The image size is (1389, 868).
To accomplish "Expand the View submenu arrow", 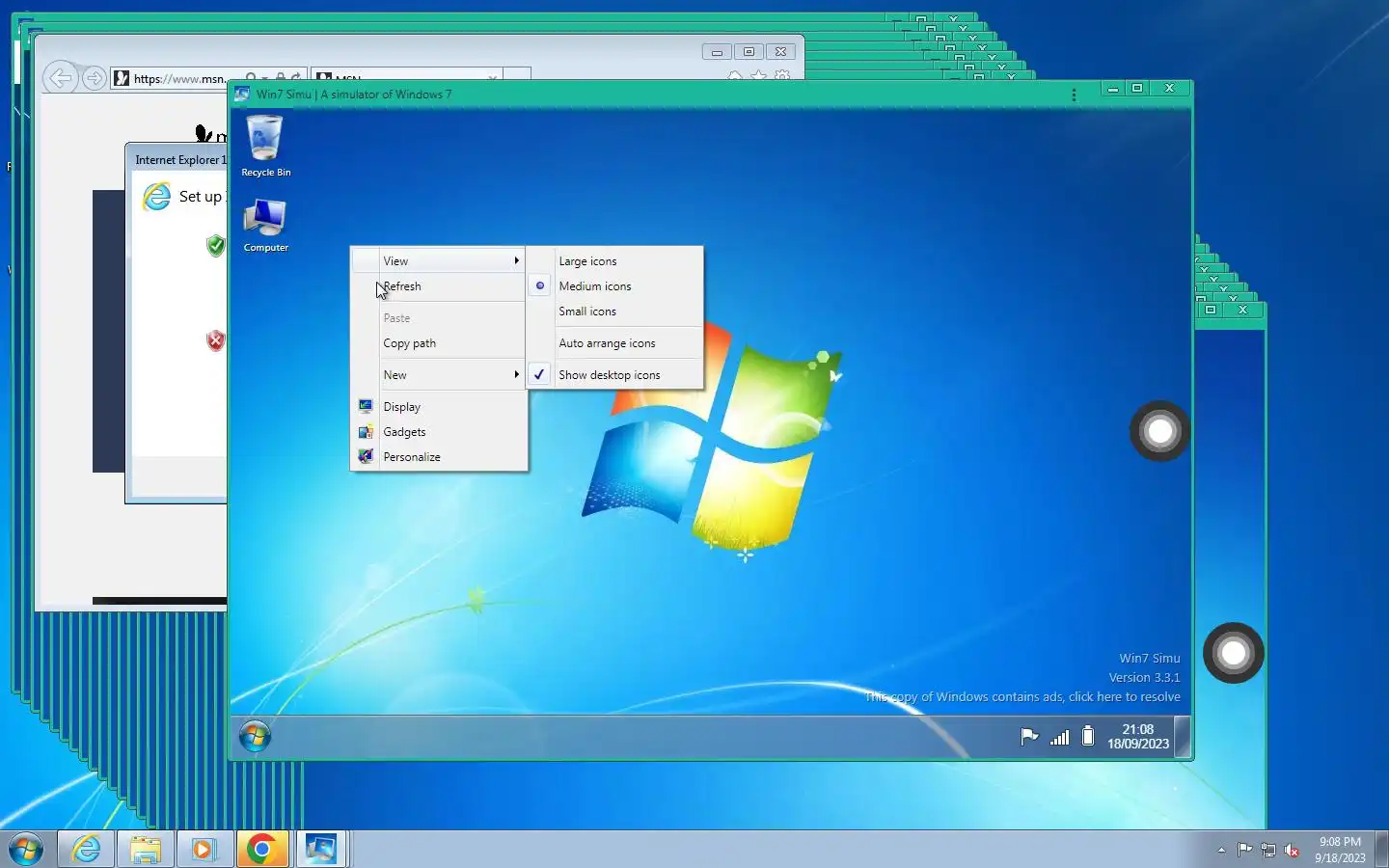I will point(517,260).
